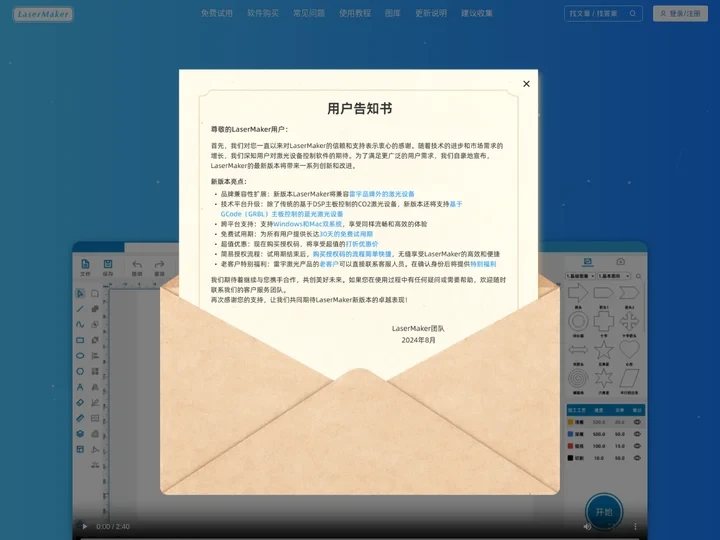The image size is (720, 540).
Task: Open the 建议收集 nav item
Action: pyautogui.click(x=477, y=13)
